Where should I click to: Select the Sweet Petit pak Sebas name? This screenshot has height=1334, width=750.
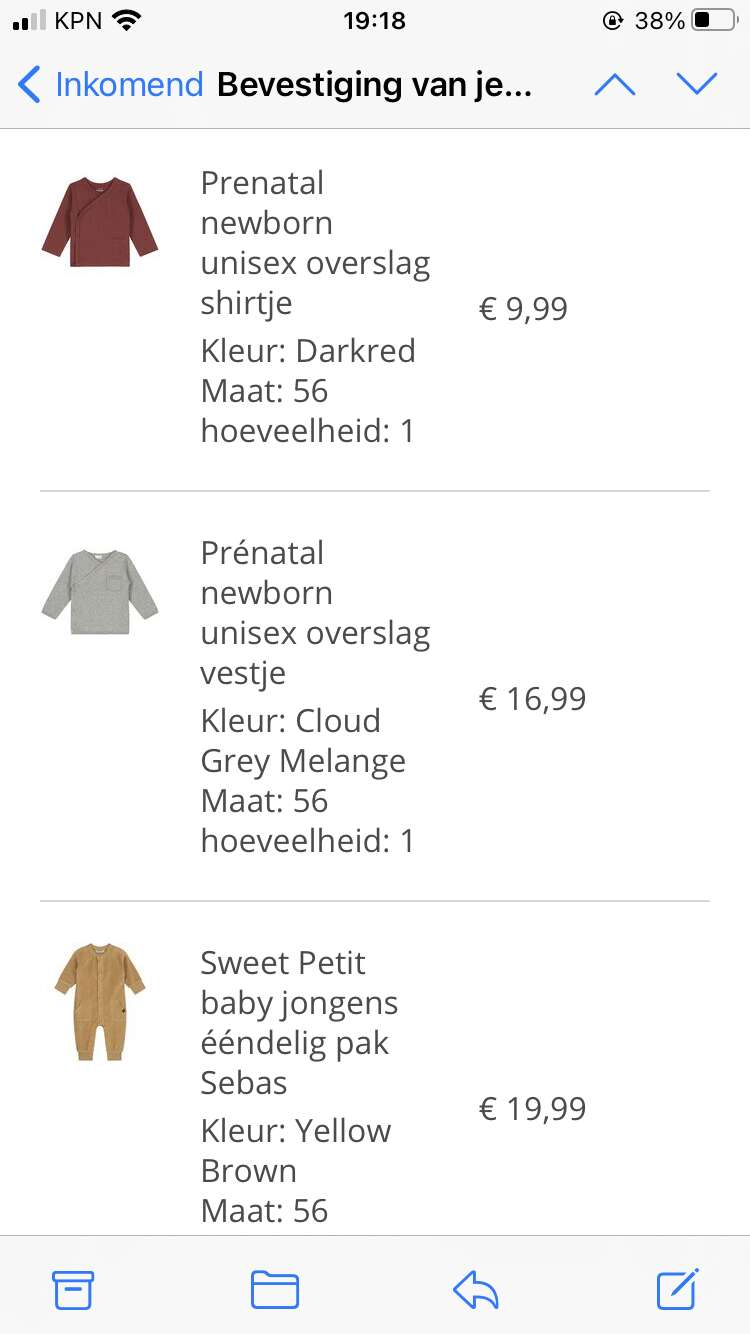pyautogui.click(x=299, y=1023)
